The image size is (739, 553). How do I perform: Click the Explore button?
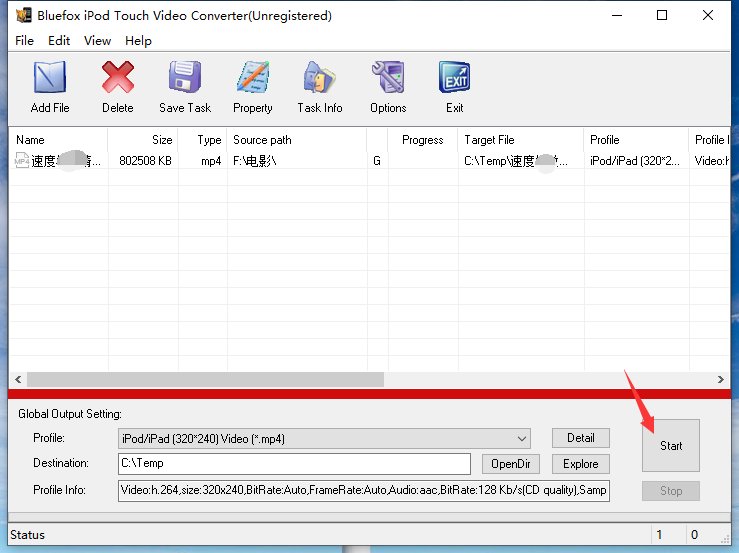[x=581, y=464]
